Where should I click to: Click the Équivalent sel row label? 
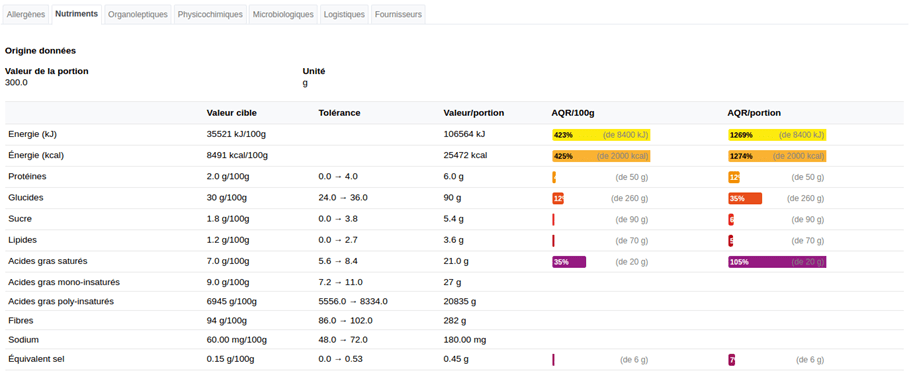pos(36,359)
